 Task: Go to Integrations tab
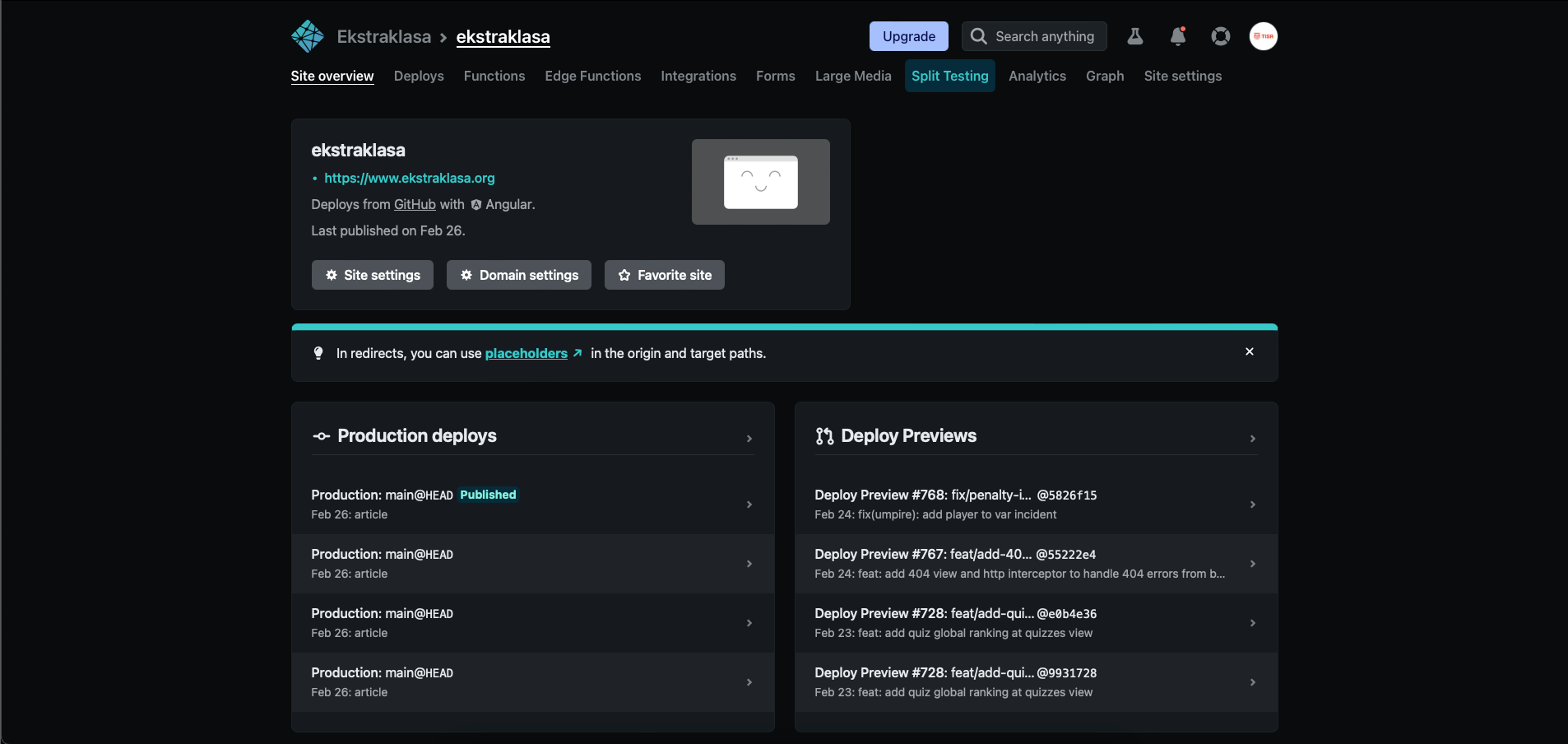tap(698, 76)
